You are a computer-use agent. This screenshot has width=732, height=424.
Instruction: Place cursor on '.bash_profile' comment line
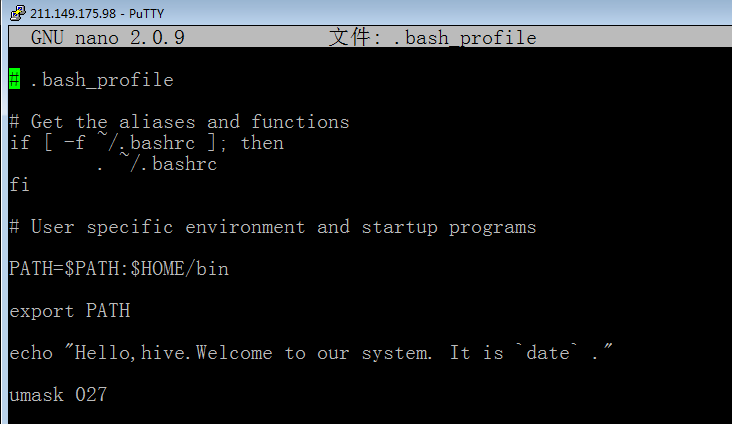(x=92, y=80)
